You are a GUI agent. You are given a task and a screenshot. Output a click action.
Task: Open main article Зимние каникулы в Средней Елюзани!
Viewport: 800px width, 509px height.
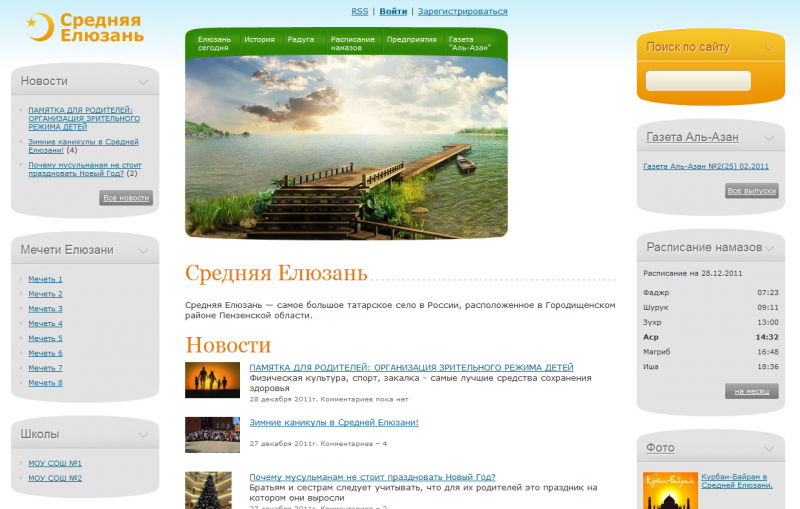pos(334,422)
